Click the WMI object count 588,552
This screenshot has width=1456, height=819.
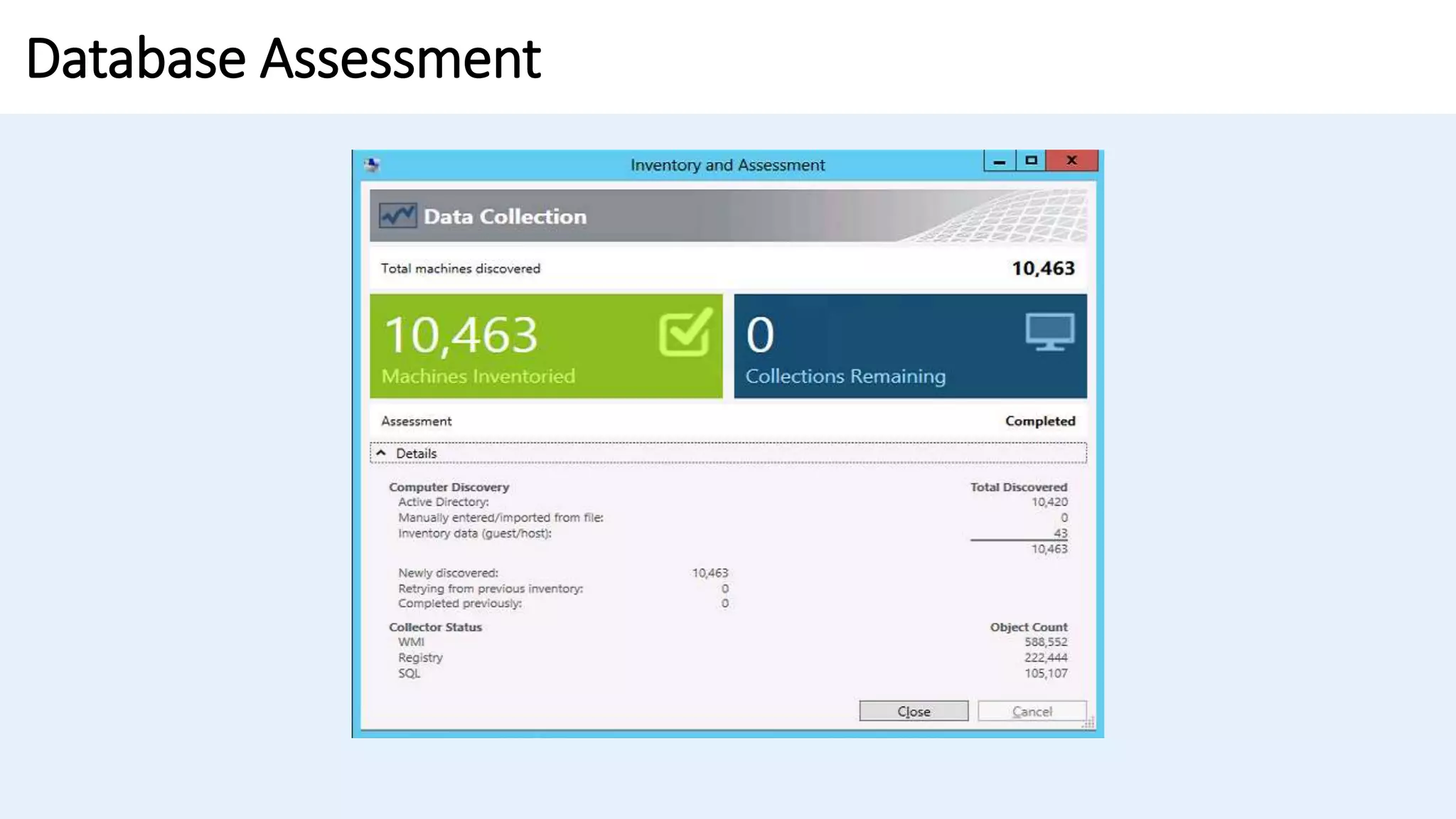tap(1046, 642)
